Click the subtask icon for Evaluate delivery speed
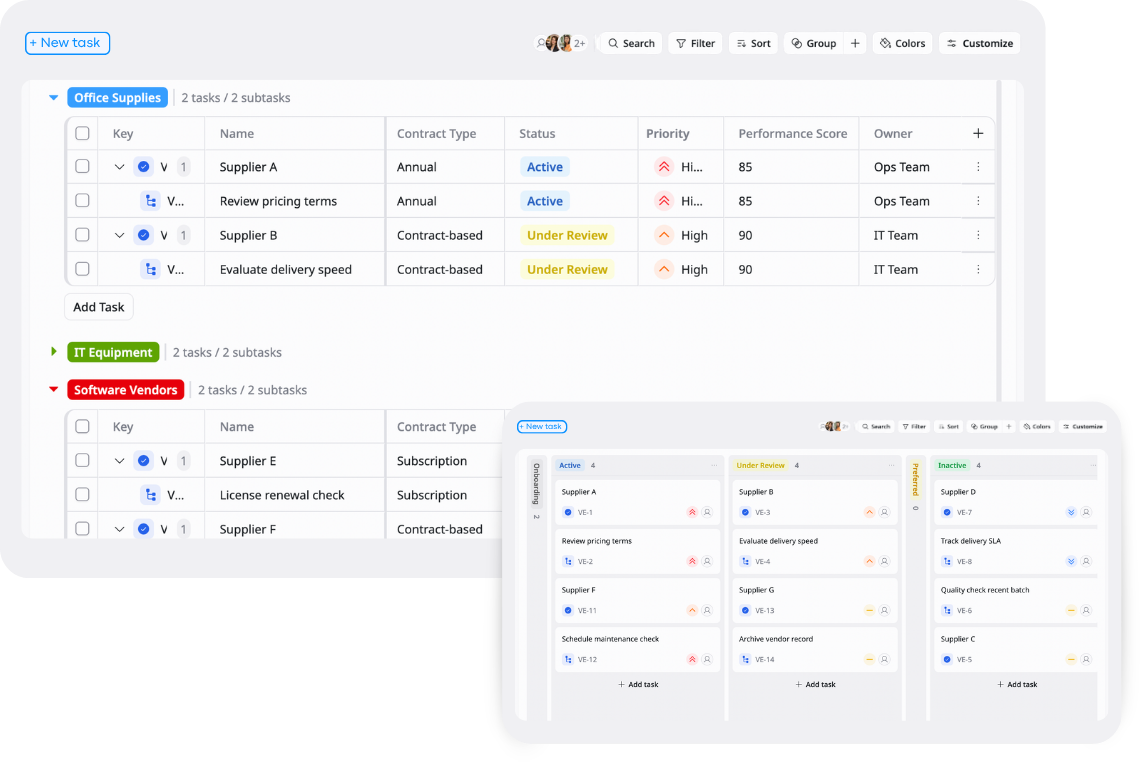1142x762 pixels. (x=150, y=270)
